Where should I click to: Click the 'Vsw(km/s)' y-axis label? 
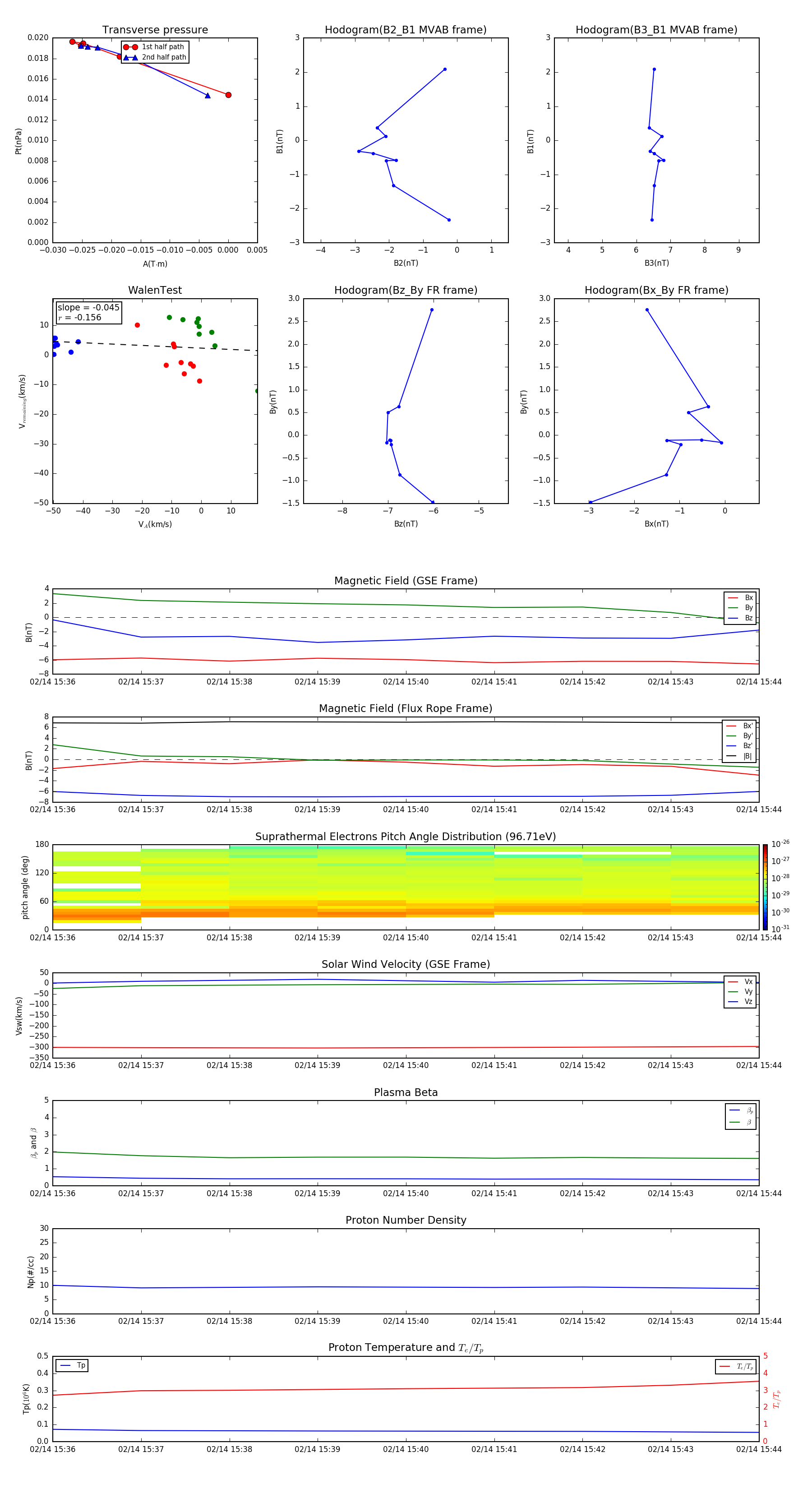(x=18, y=1016)
